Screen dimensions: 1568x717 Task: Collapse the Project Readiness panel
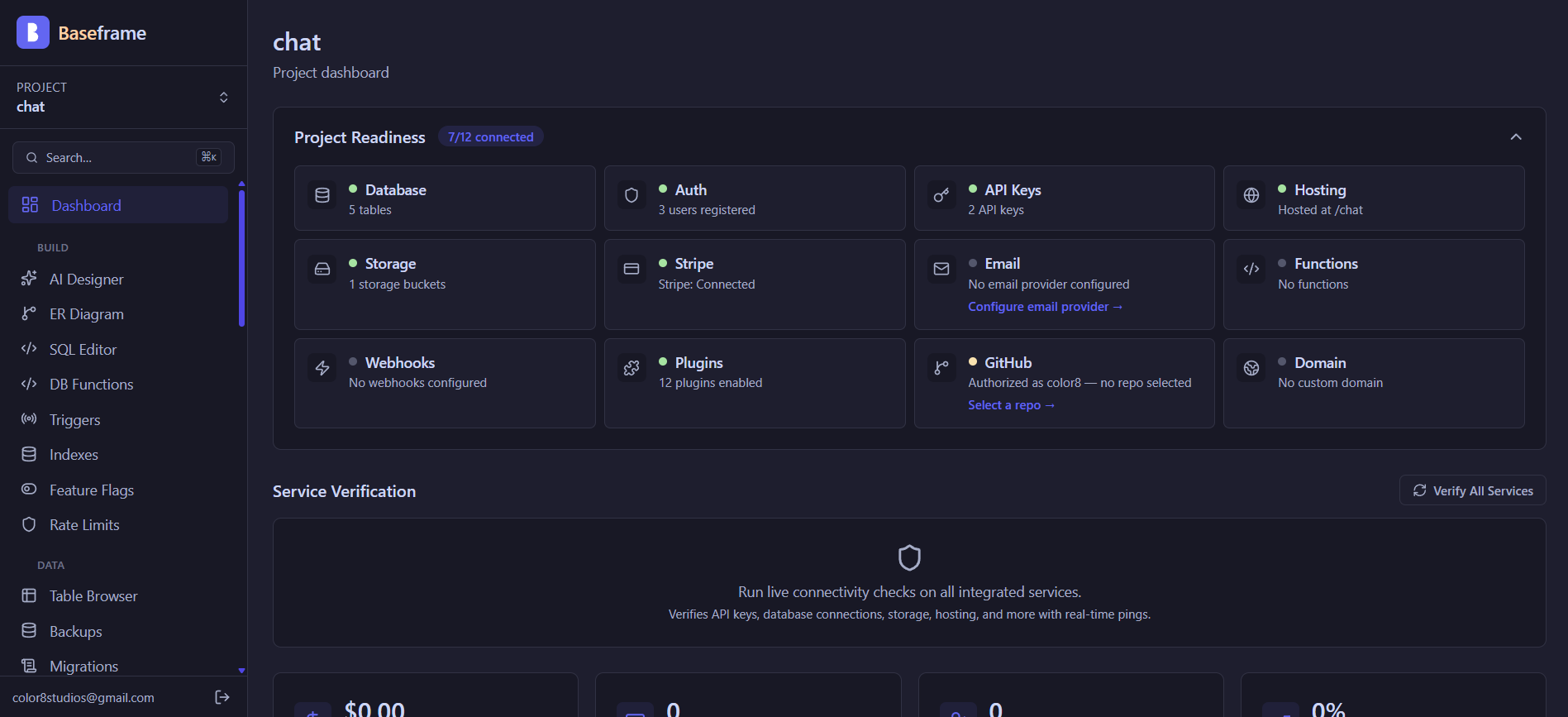pos(1516,137)
